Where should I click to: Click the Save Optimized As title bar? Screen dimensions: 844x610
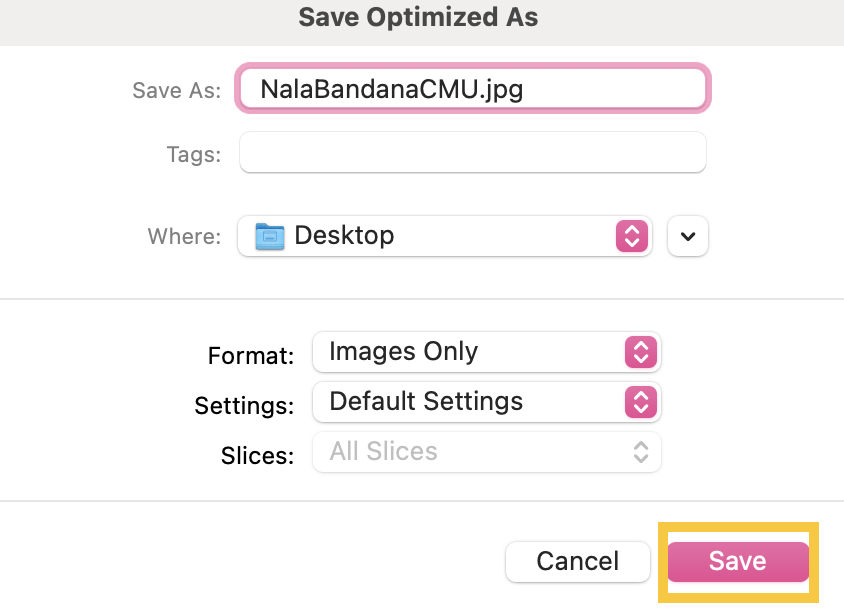418,18
